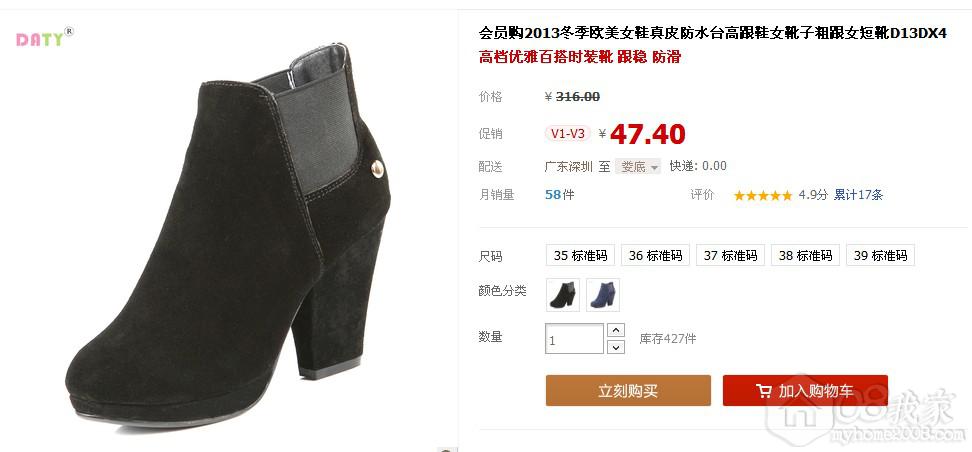
Task: Click the DATY brand logo
Action: point(44,38)
